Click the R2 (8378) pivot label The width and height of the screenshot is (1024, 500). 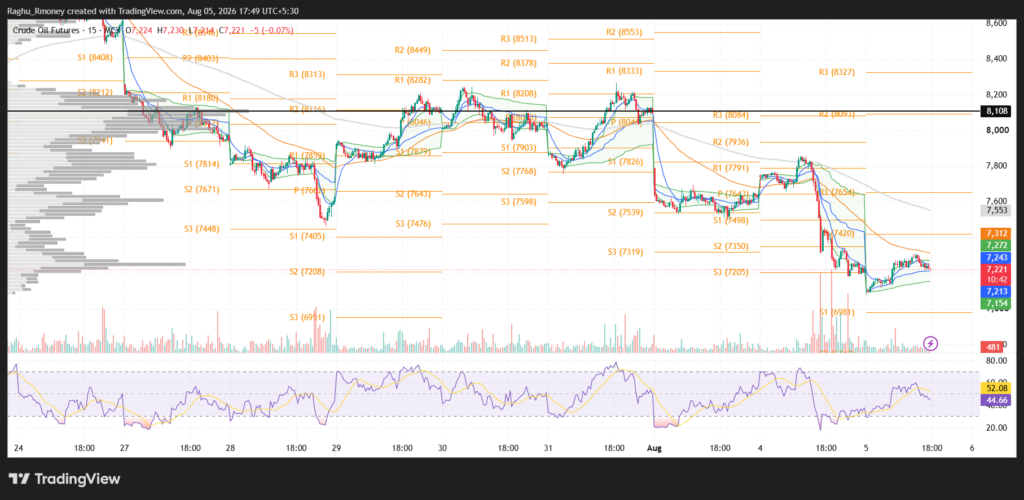pos(519,63)
